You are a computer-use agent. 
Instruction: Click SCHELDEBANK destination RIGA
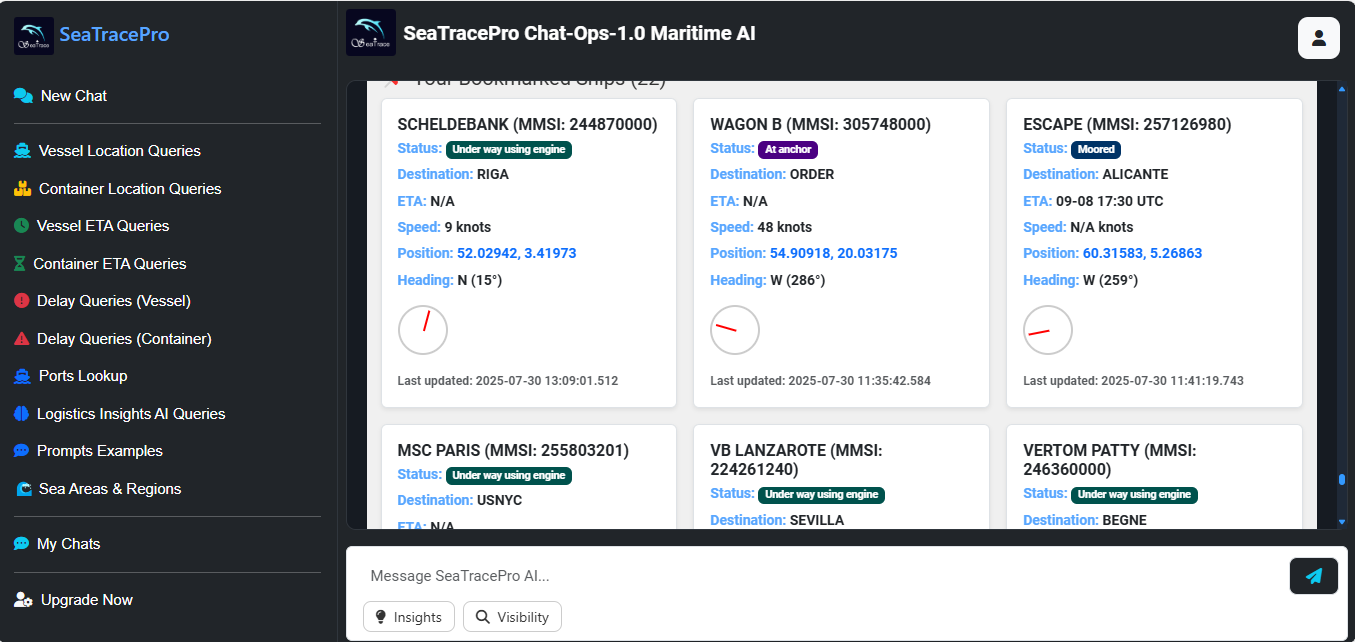(493, 174)
